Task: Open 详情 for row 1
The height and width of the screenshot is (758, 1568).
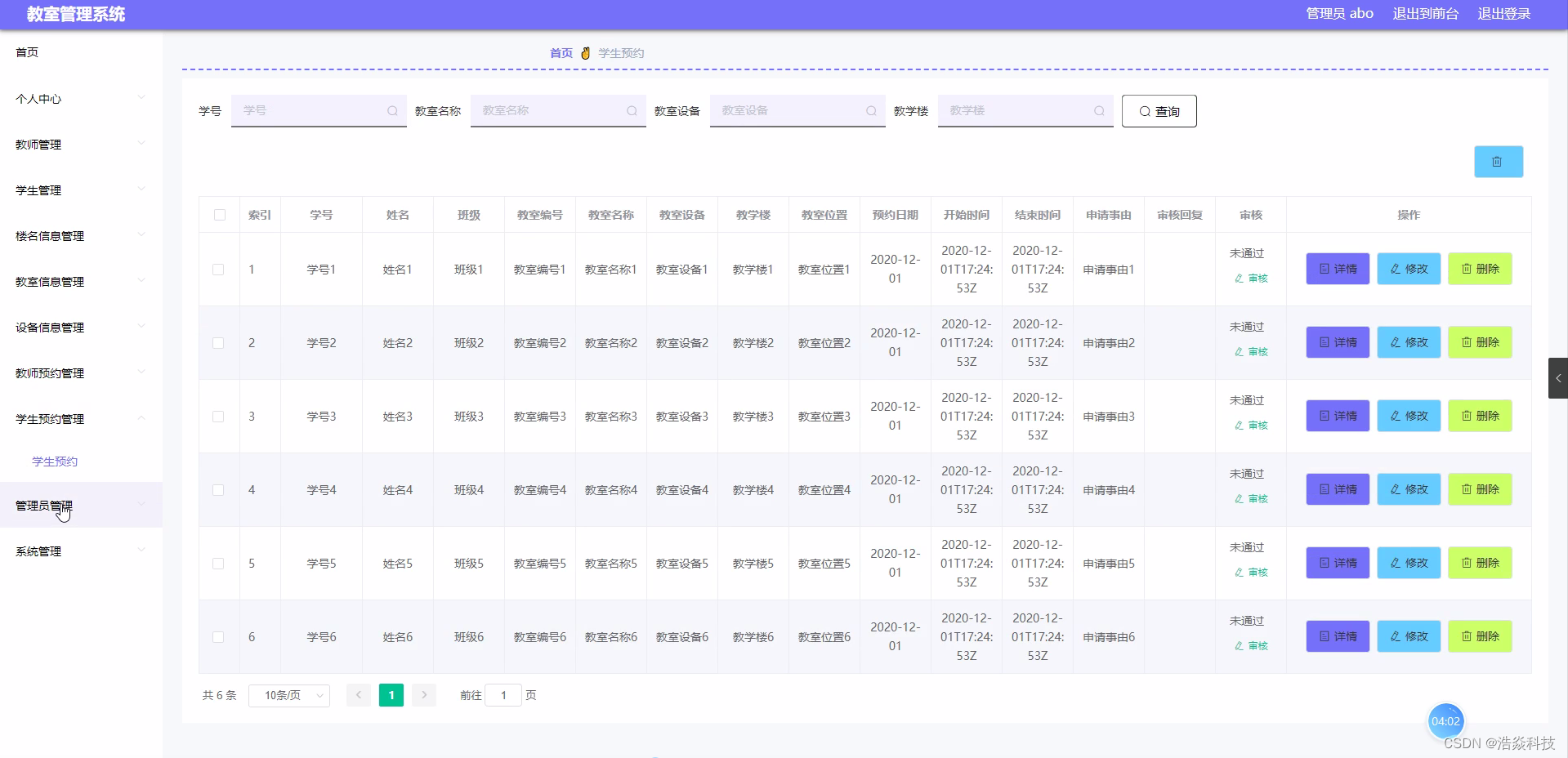Action: [1337, 269]
